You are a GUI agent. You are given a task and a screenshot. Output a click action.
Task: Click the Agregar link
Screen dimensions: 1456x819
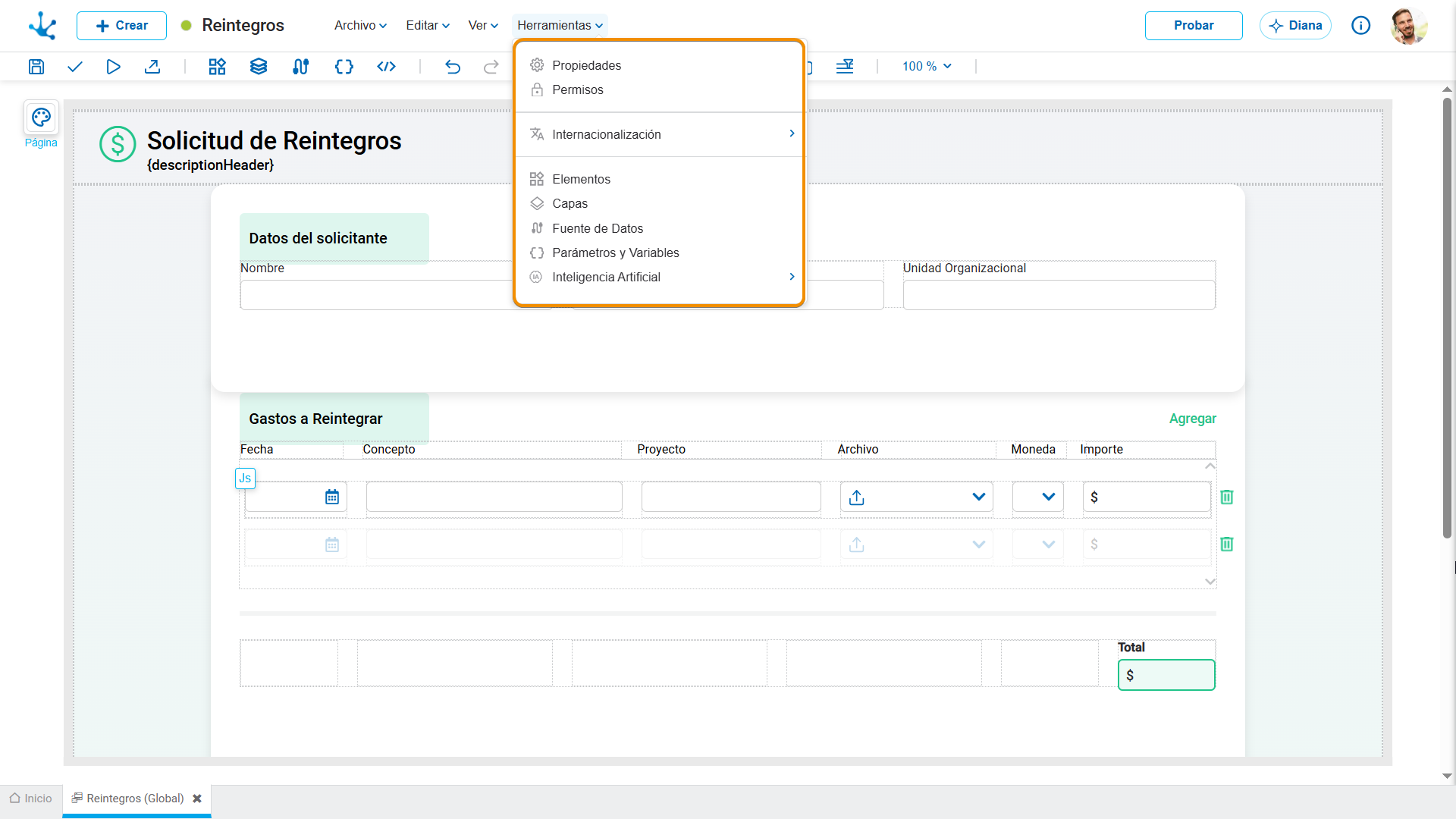pyautogui.click(x=1193, y=419)
